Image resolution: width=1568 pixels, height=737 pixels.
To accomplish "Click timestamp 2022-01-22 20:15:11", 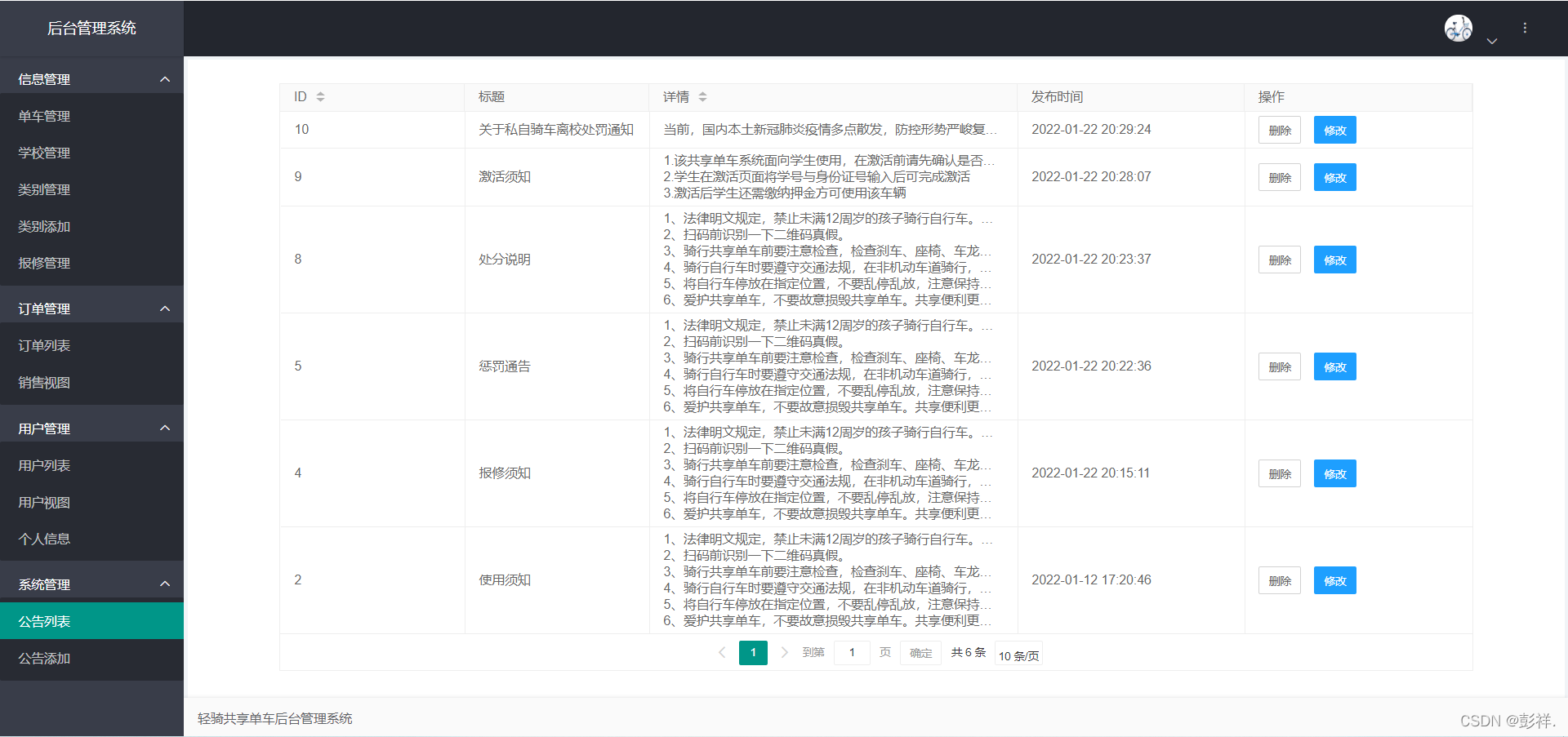I will [x=1090, y=473].
